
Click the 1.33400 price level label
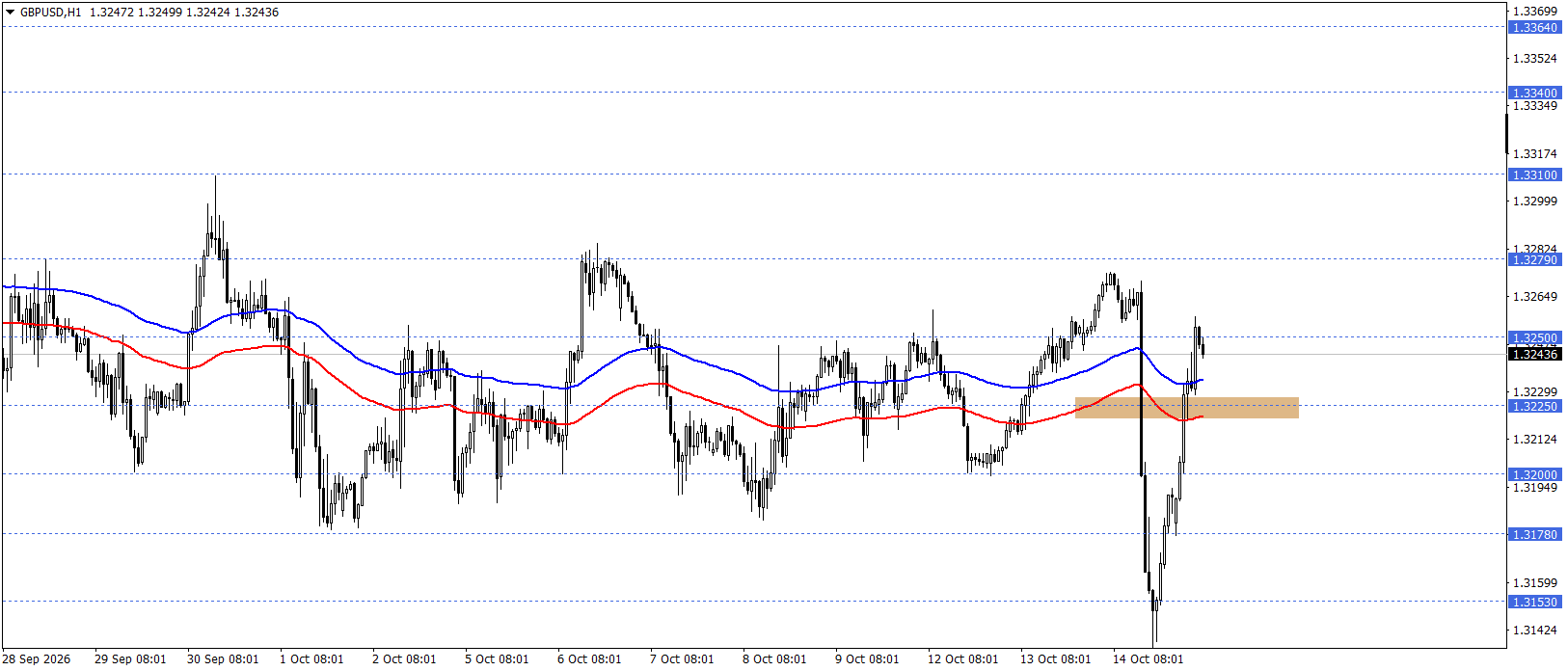pos(1534,94)
